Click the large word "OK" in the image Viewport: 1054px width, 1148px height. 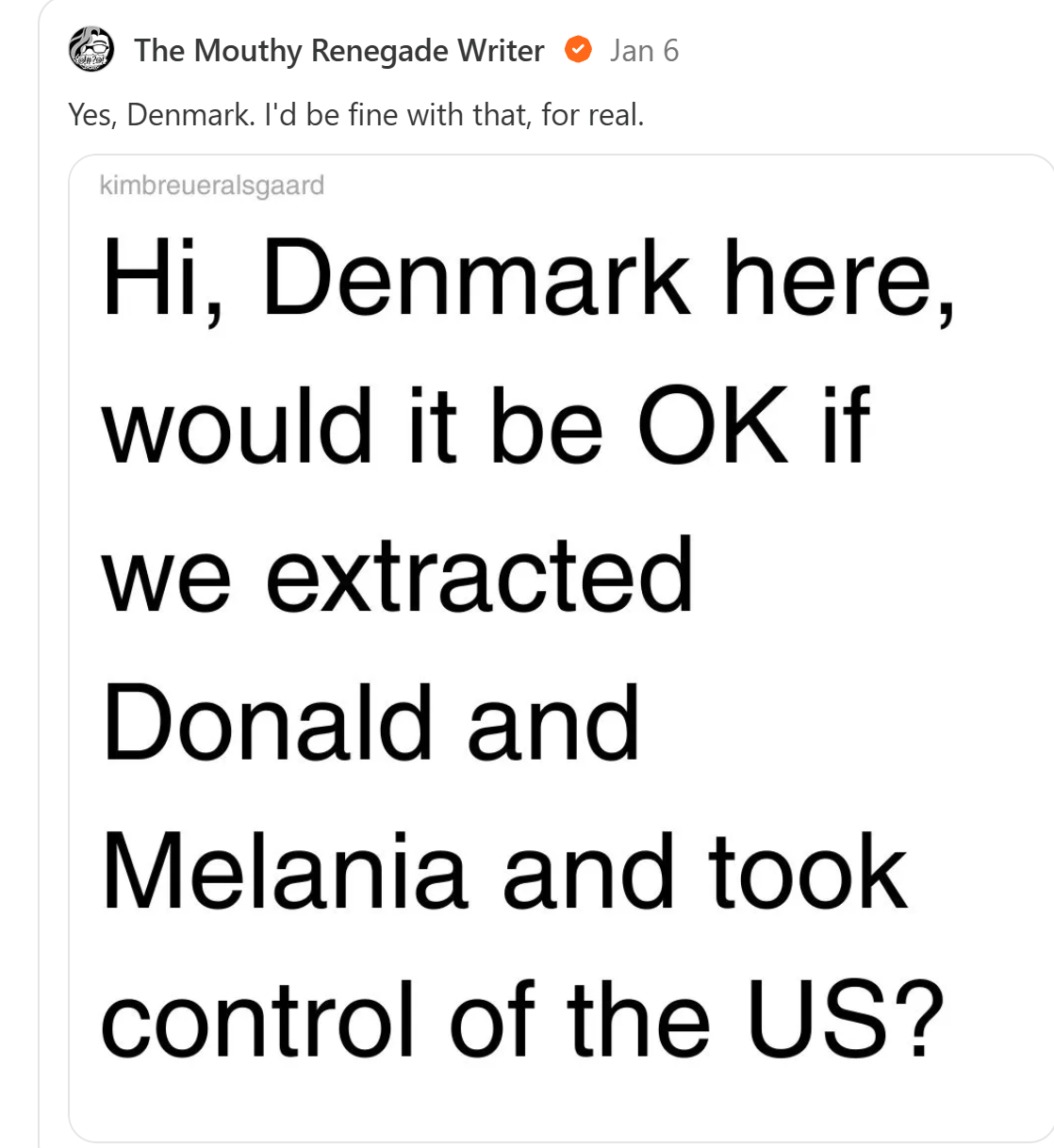(714, 426)
